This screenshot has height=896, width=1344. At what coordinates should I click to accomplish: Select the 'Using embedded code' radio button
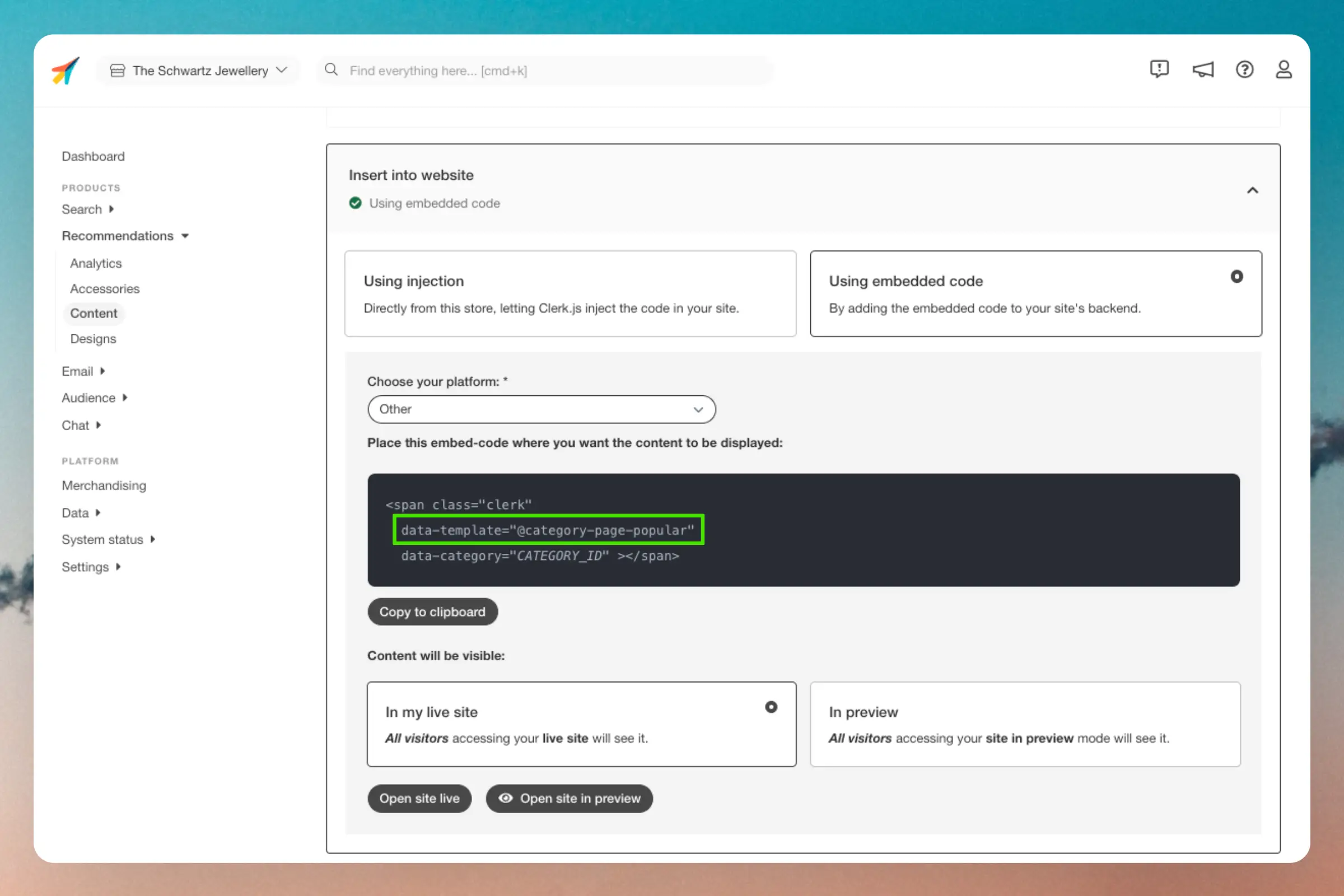tap(1237, 276)
